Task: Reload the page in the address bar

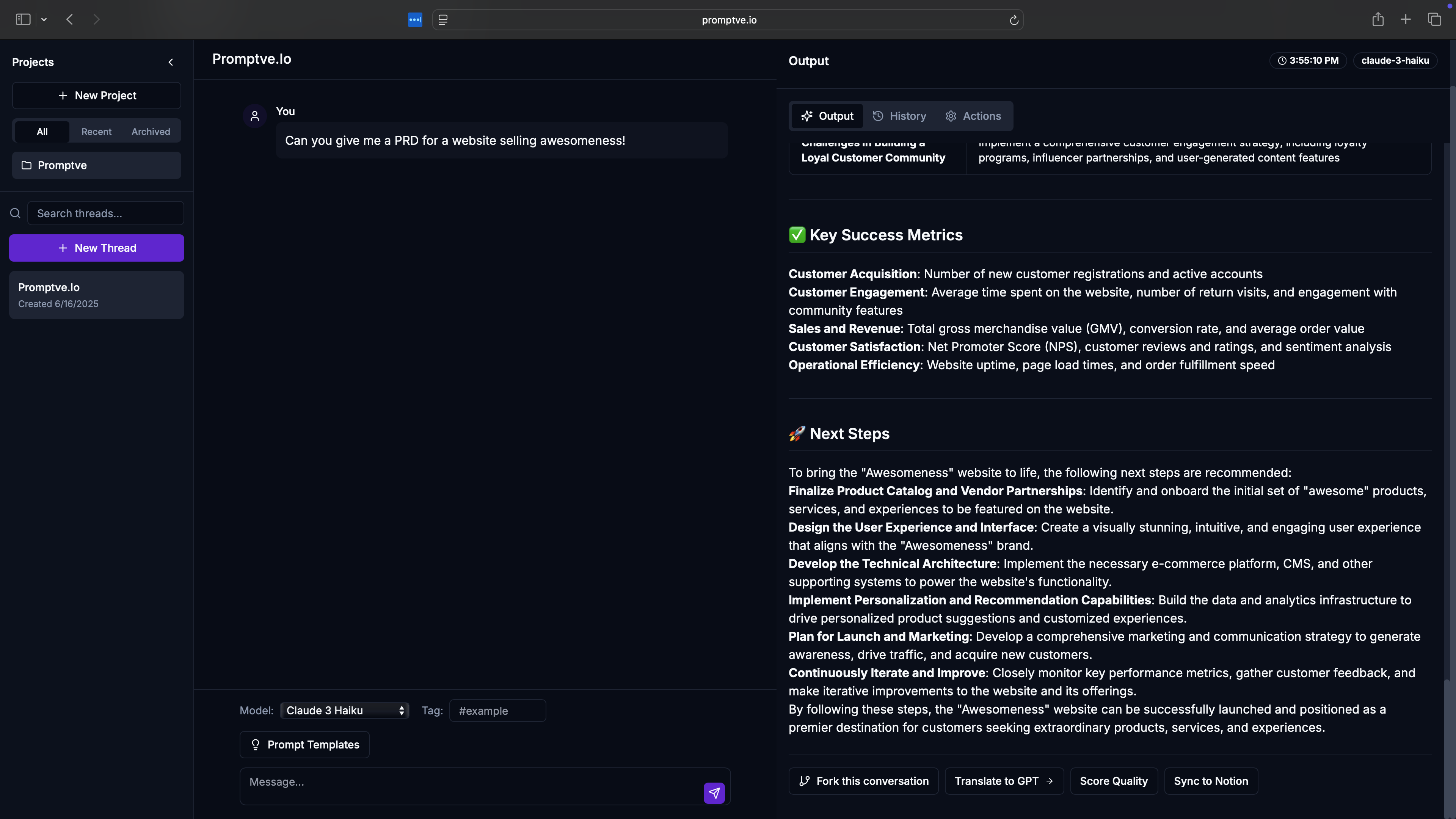Action: coord(1014,20)
